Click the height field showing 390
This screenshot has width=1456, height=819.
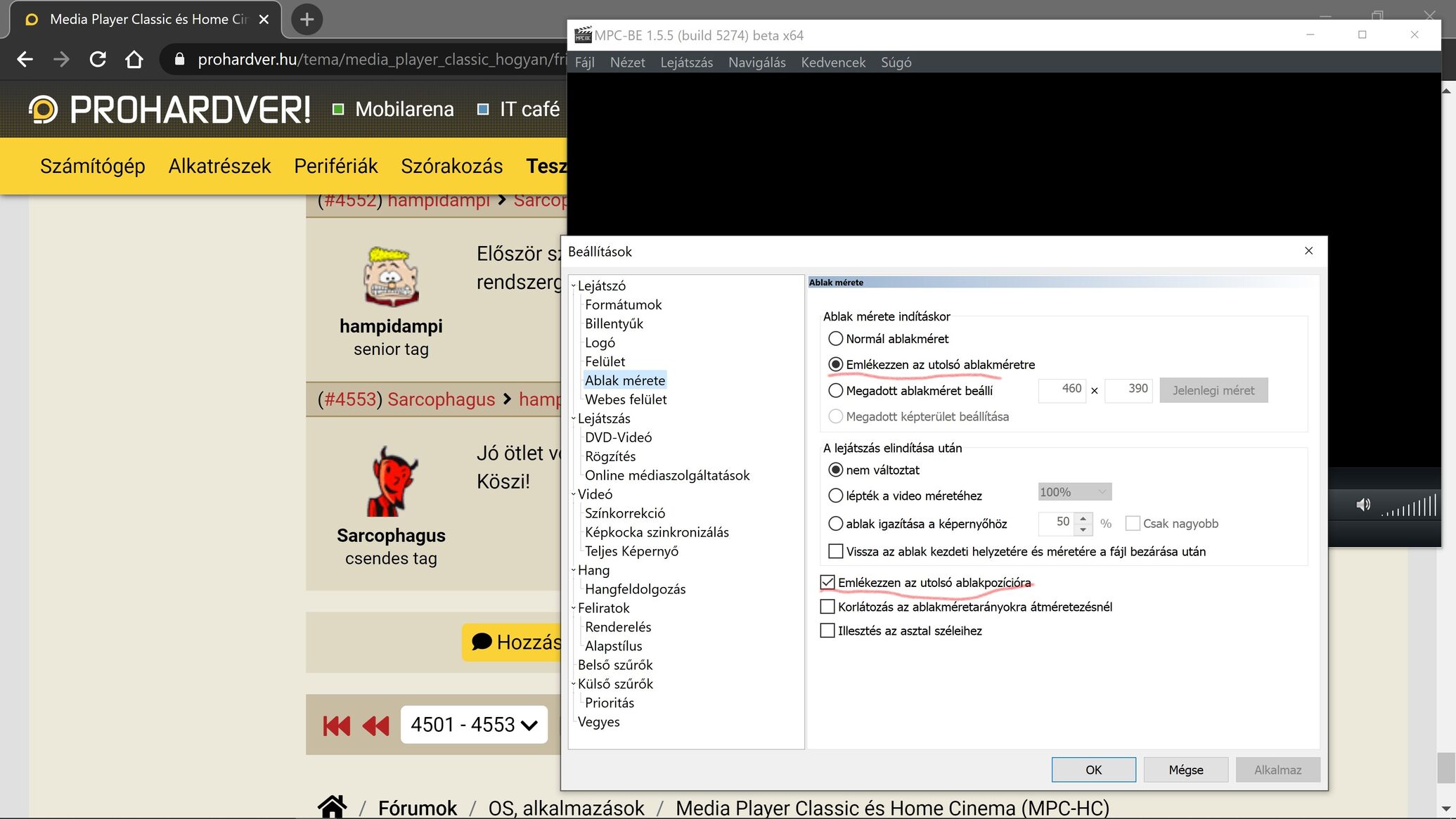(1128, 390)
